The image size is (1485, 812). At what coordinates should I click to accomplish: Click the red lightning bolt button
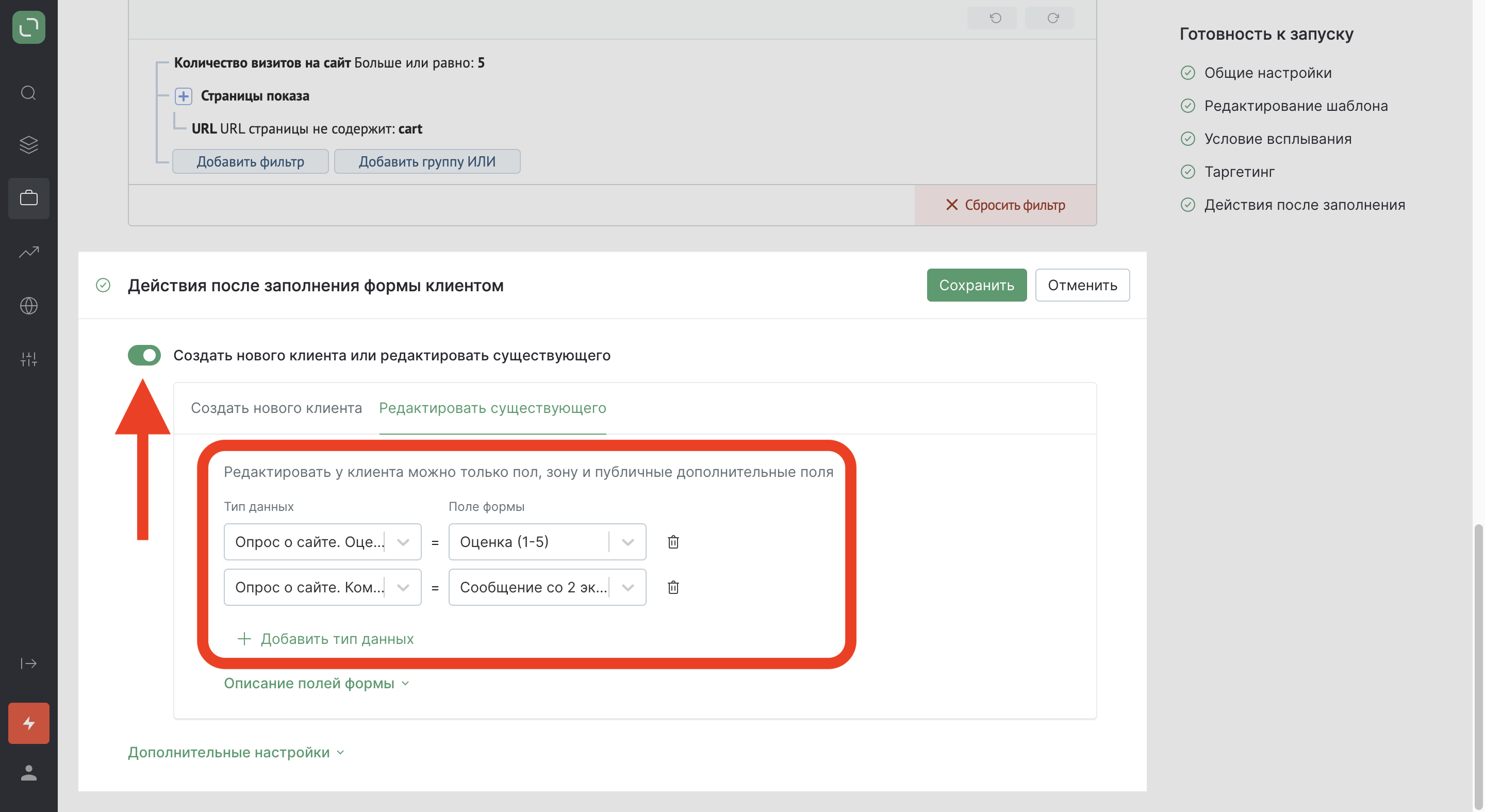click(28, 723)
